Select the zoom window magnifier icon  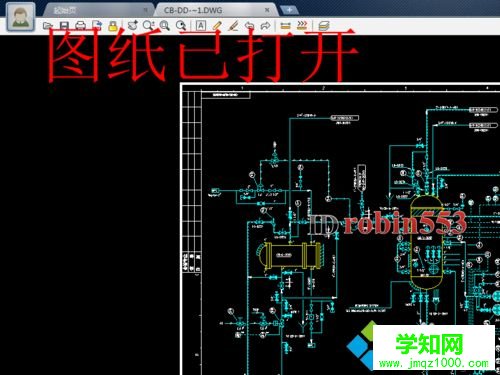(165, 25)
